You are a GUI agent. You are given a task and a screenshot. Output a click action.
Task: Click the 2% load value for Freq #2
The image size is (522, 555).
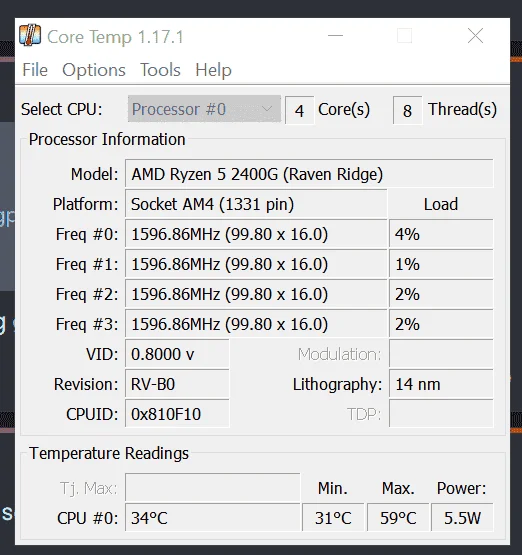[x=441, y=294]
